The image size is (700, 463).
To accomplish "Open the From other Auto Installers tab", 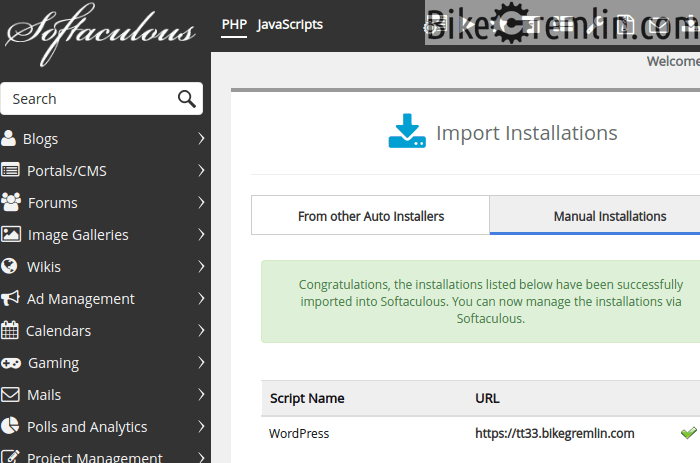I will click(371, 215).
